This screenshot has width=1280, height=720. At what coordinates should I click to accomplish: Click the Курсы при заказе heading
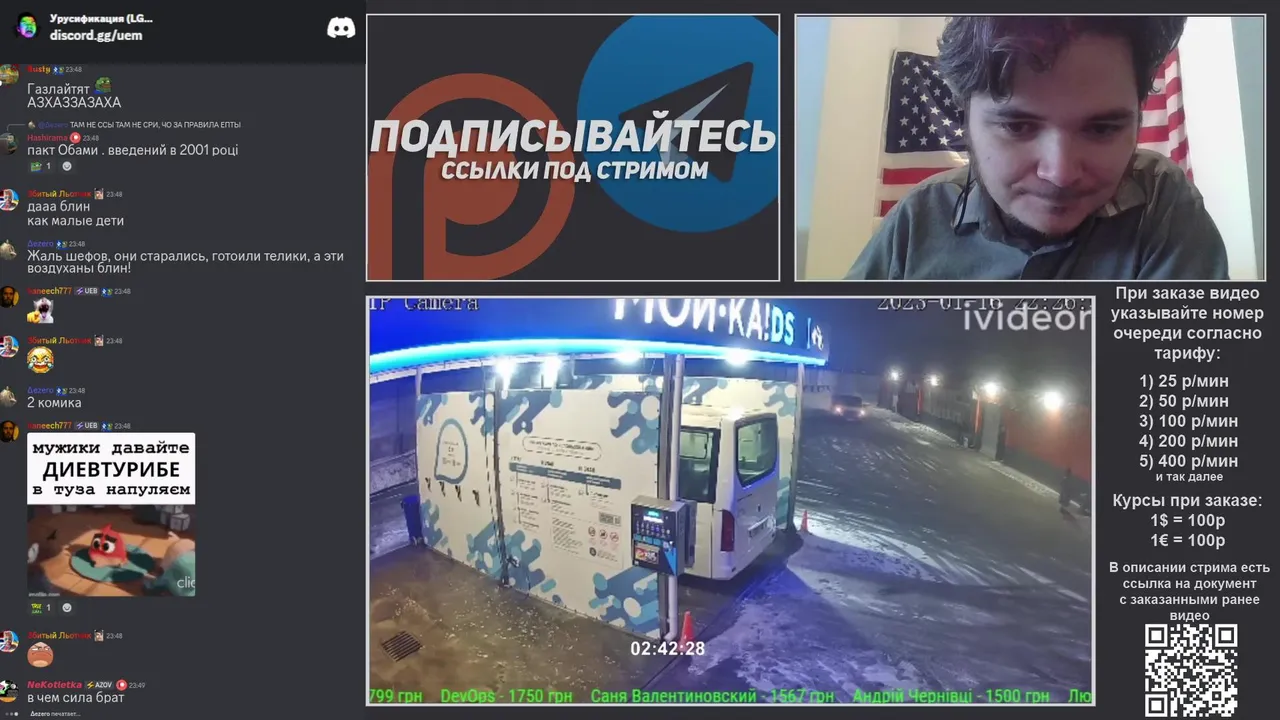click(x=1187, y=501)
